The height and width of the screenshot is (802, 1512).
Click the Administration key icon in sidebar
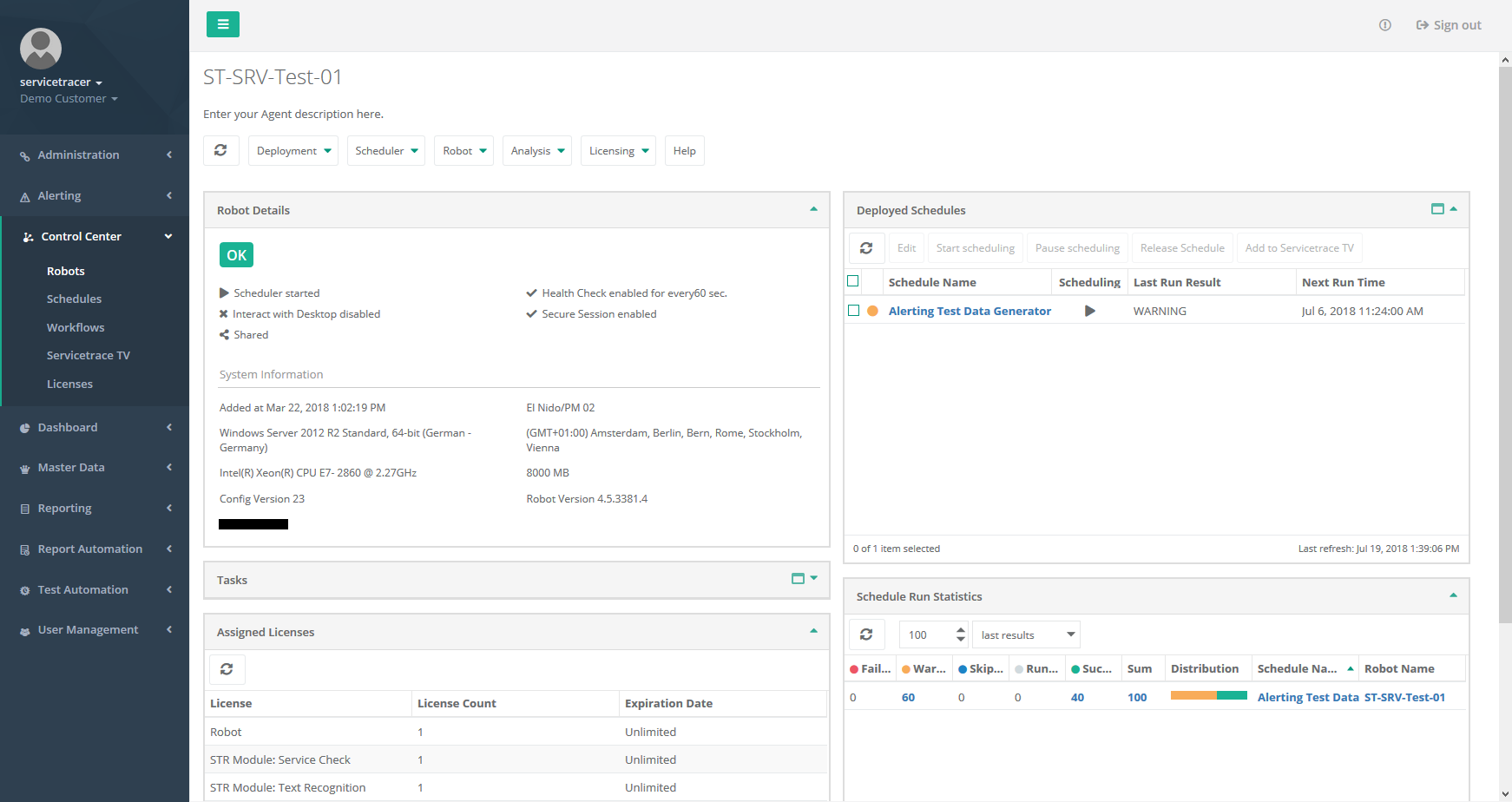25,156
